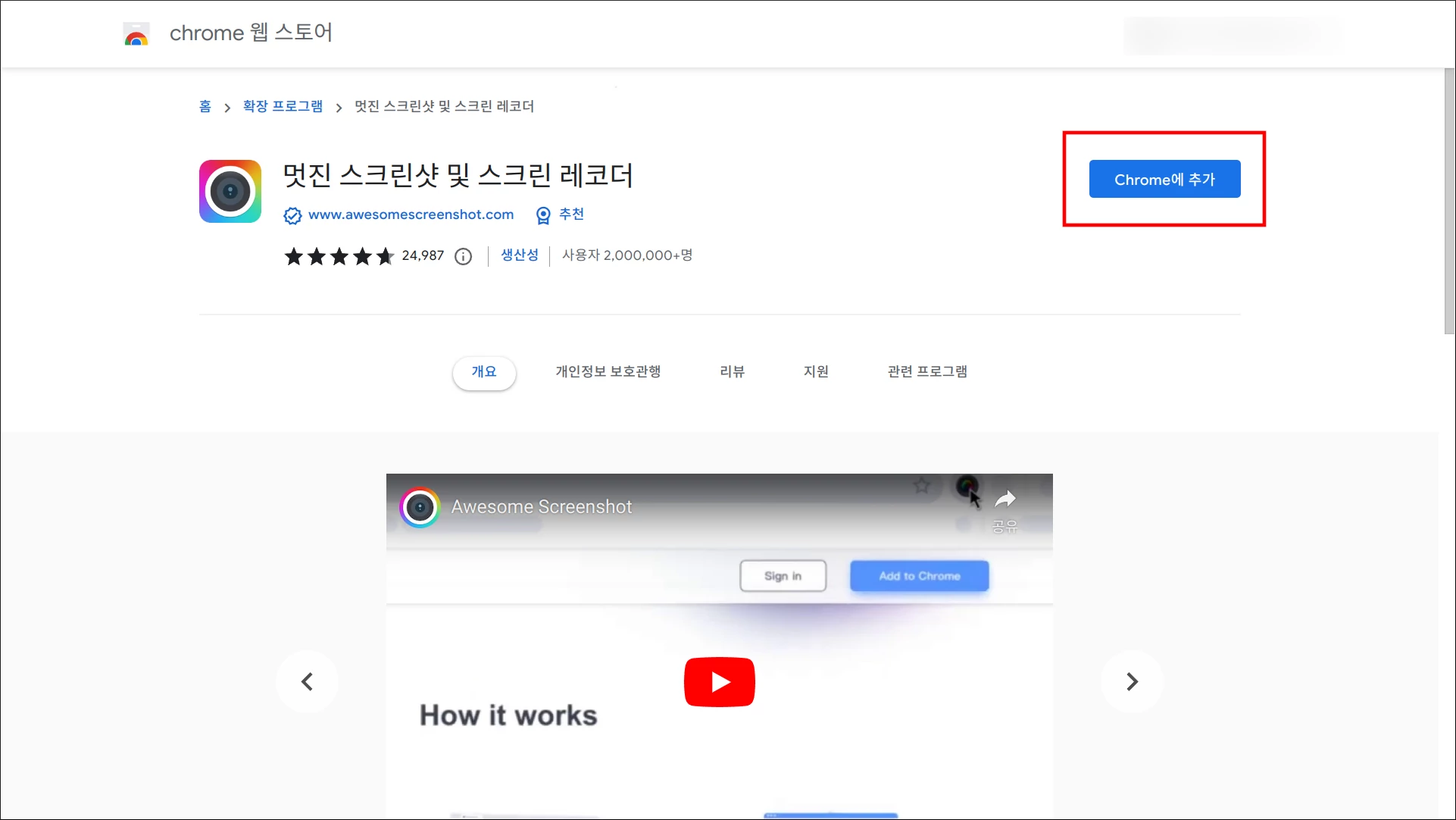Click the Awesome Screenshot channel avatar in video
The height and width of the screenshot is (820, 1456).
420,507
